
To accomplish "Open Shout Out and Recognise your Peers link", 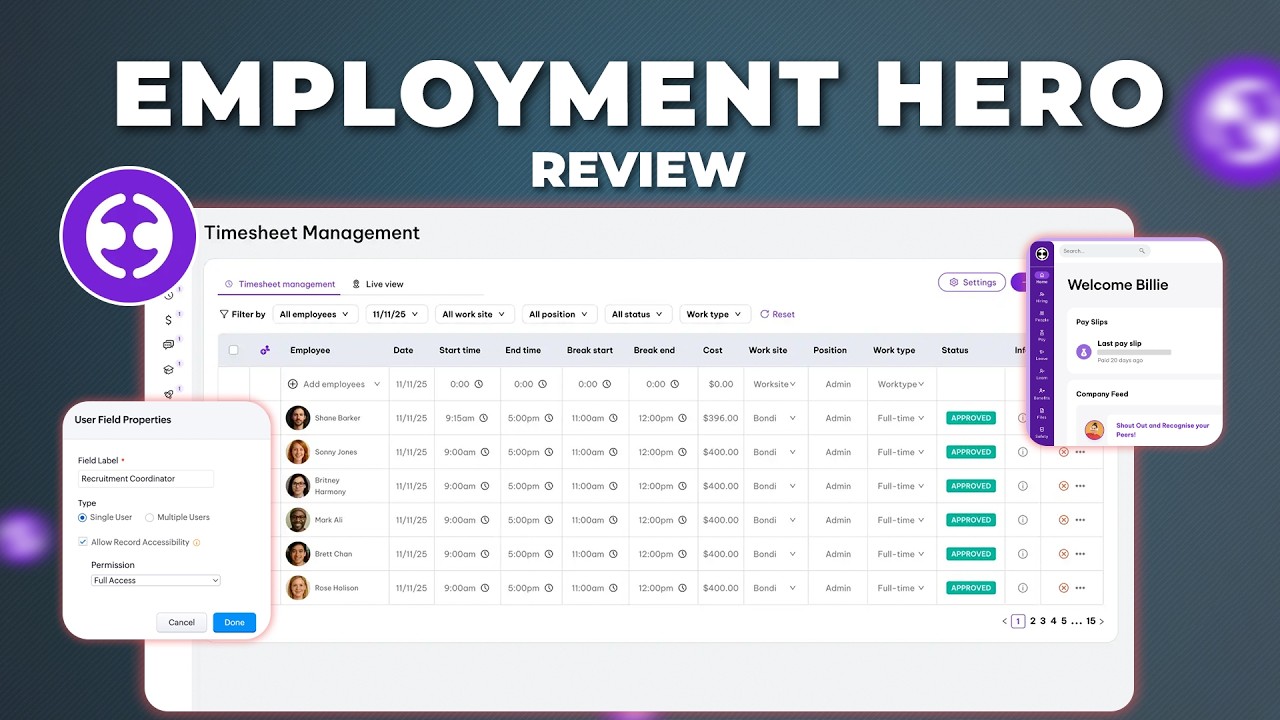I will tap(1162, 429).
